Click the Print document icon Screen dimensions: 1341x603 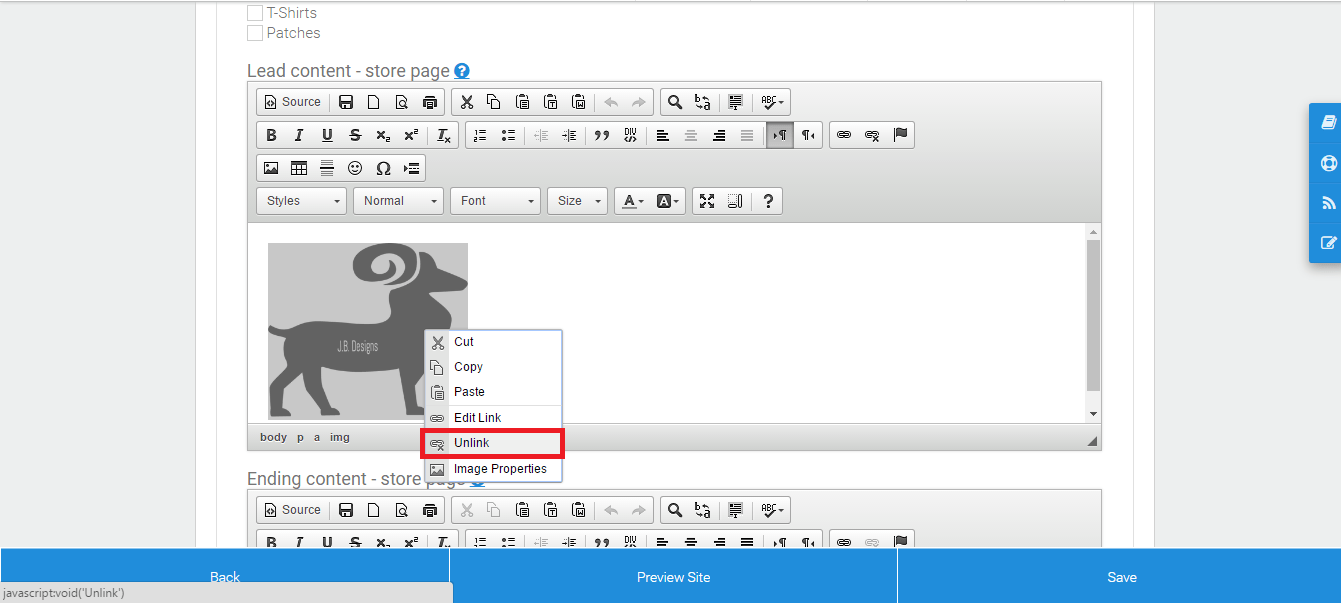pyautogui.click(x=429, y=101)
